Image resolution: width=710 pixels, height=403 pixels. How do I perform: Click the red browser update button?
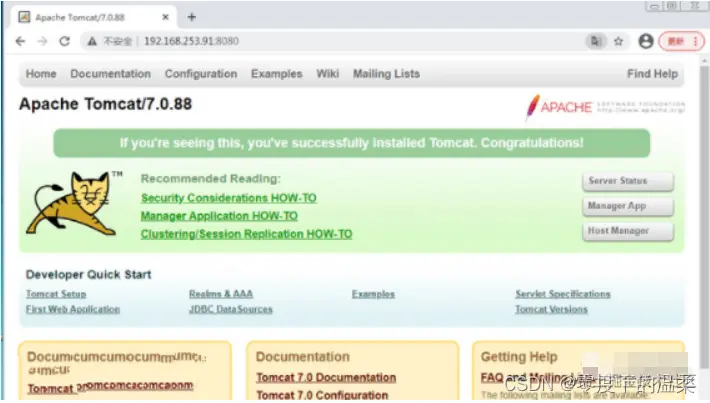tap(681, 41)
